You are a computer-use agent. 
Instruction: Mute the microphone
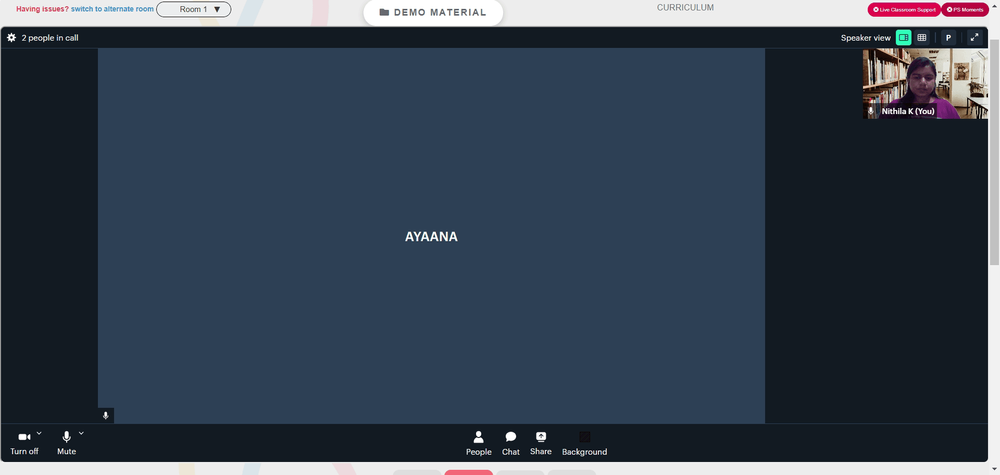66,443
